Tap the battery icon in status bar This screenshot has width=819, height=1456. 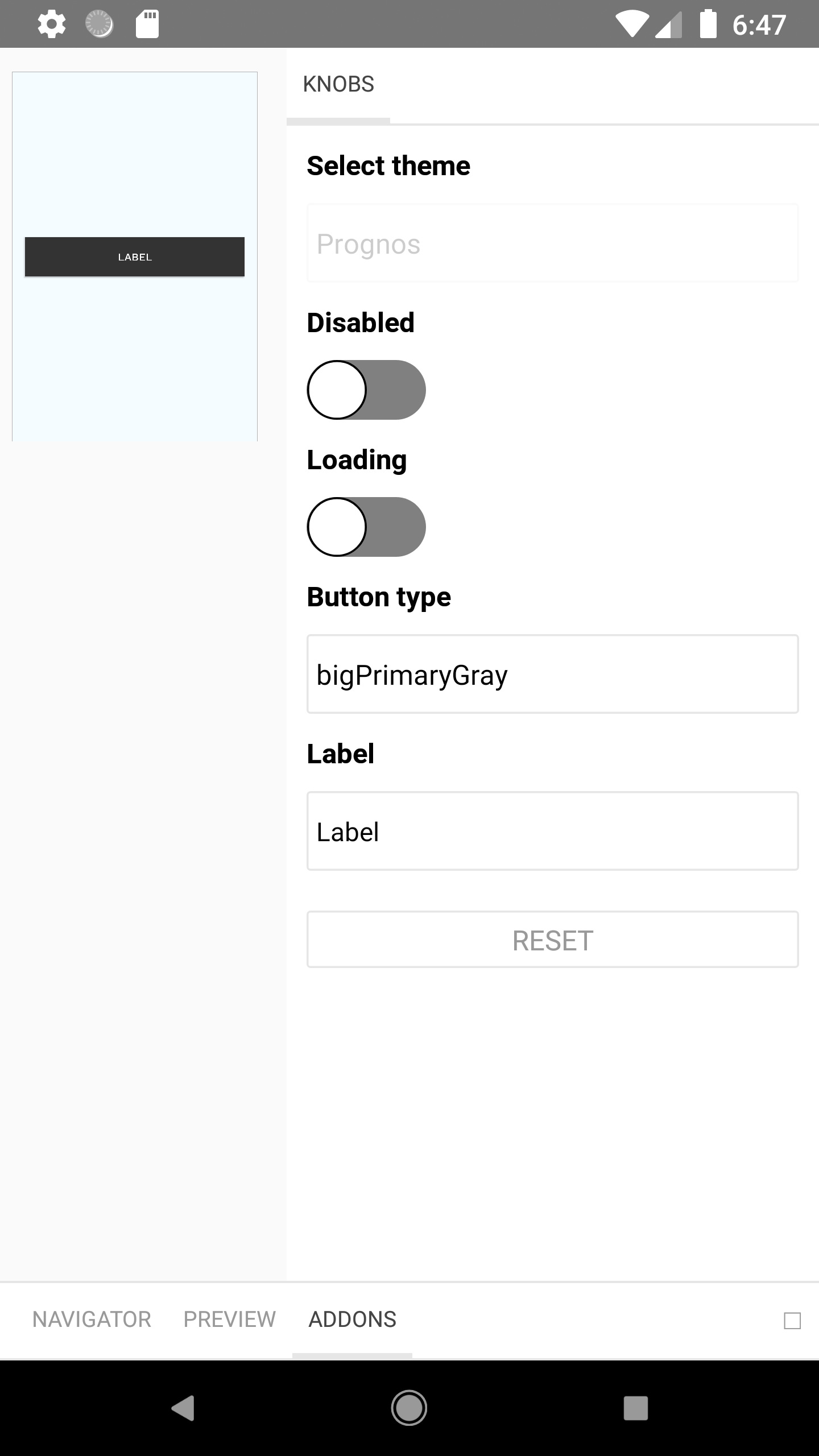tap(708, 23)
